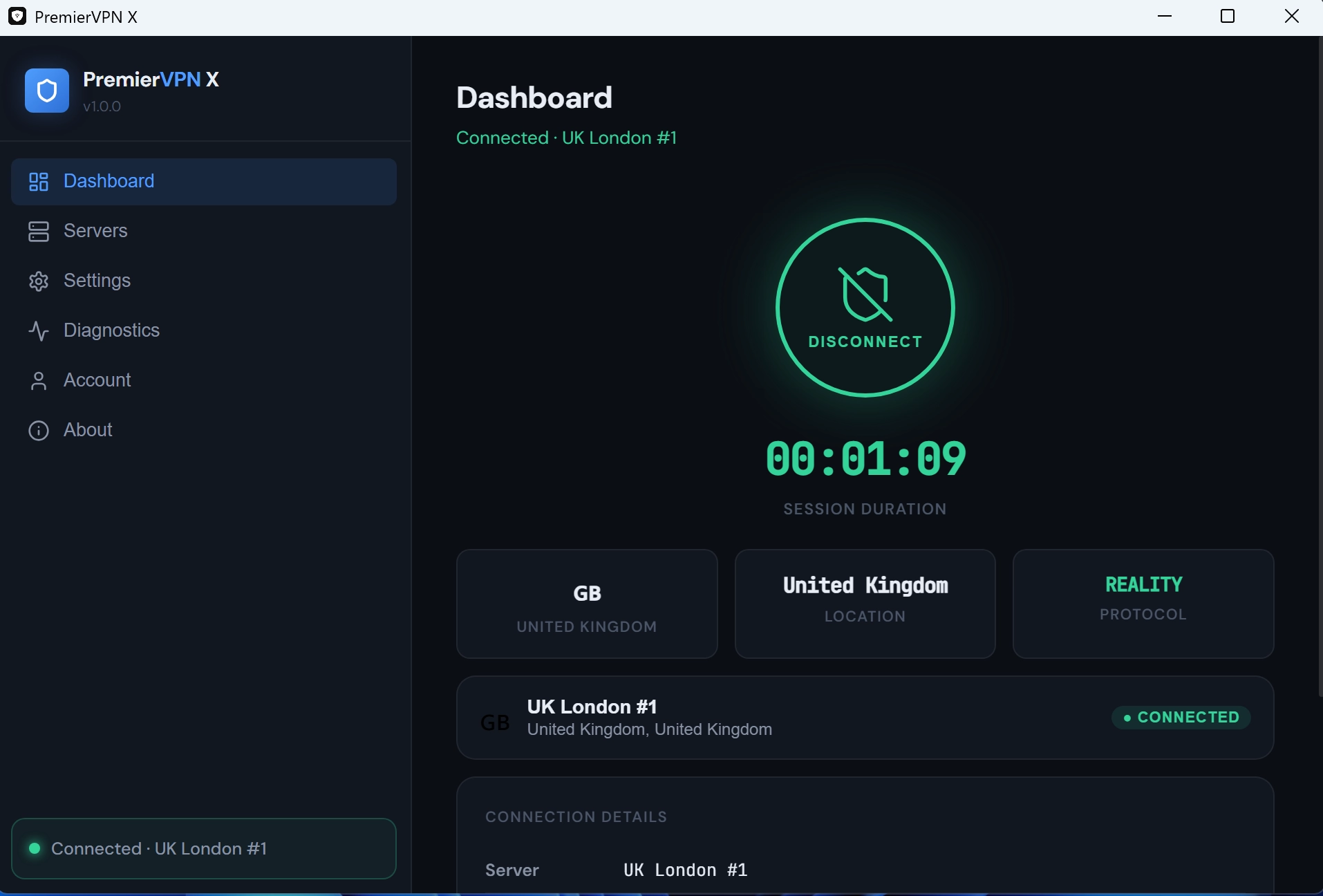Click the Connected status bar at bottom left
The image size is (1323, 896).
[203, 849]
